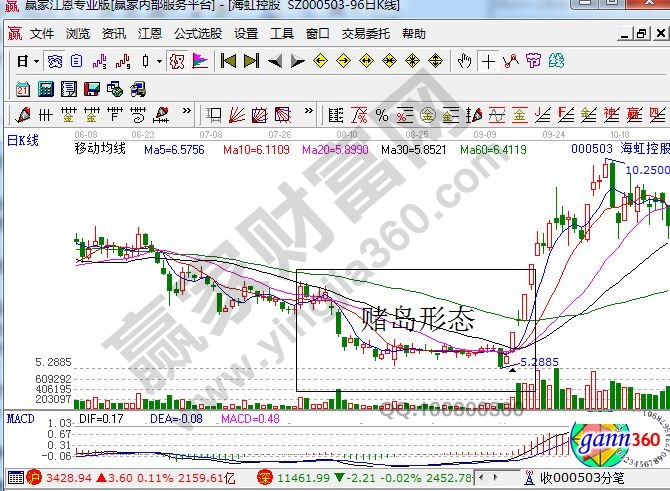Jump to first record arrow icon
The width and height of the screenshot is (670, 491).
[x=228, y=62]
